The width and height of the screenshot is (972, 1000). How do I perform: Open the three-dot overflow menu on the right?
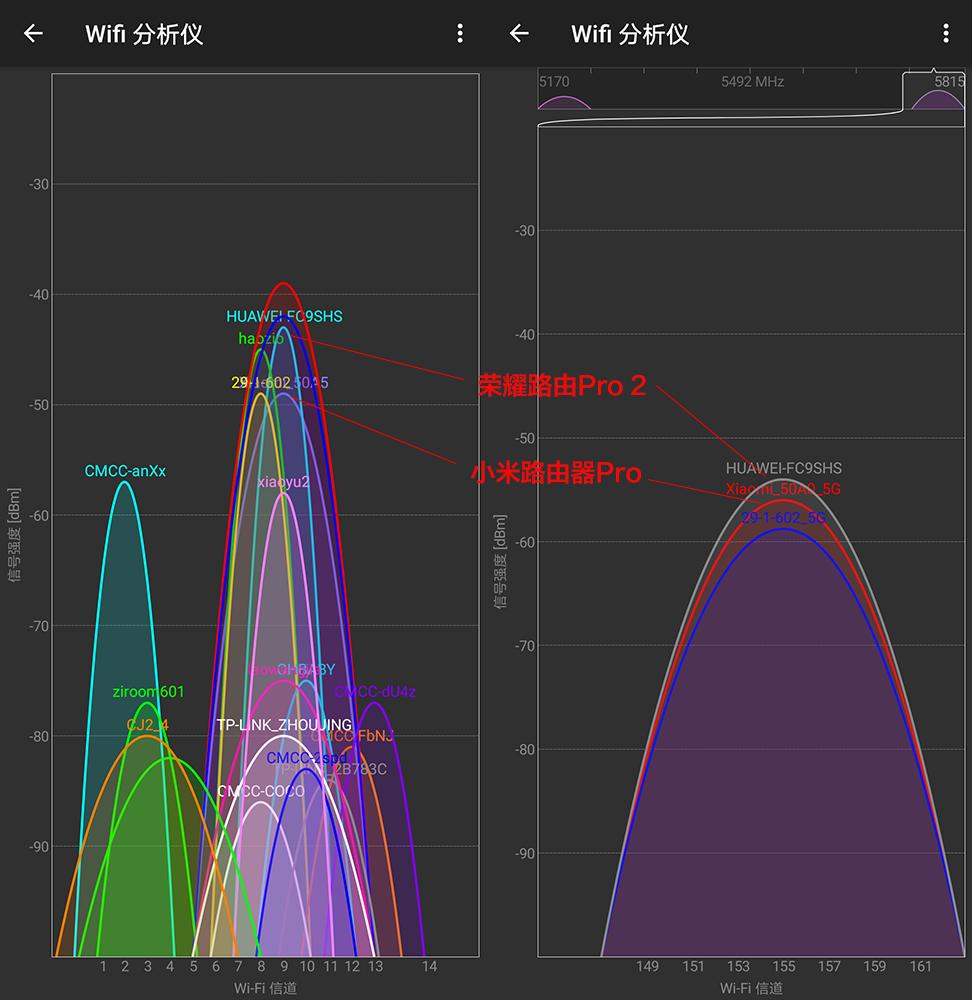tap(946, 33)
